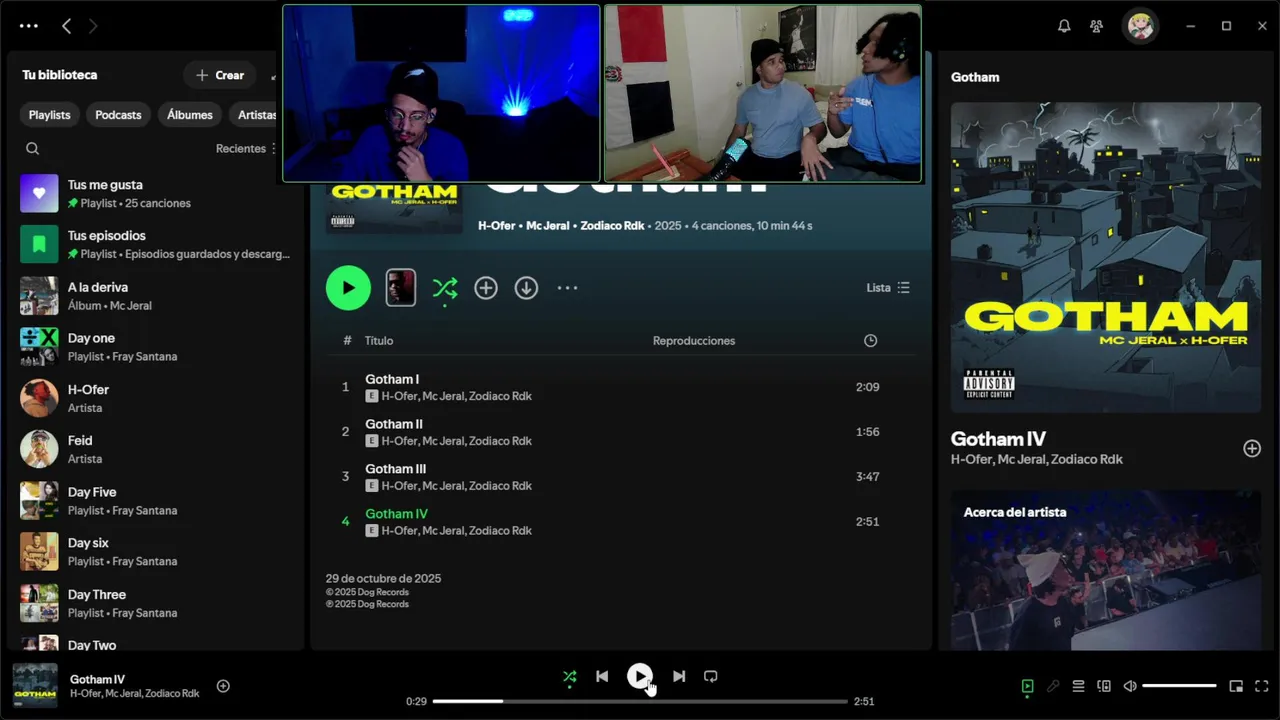Open H-Ofer artist in library

point(155,398)
